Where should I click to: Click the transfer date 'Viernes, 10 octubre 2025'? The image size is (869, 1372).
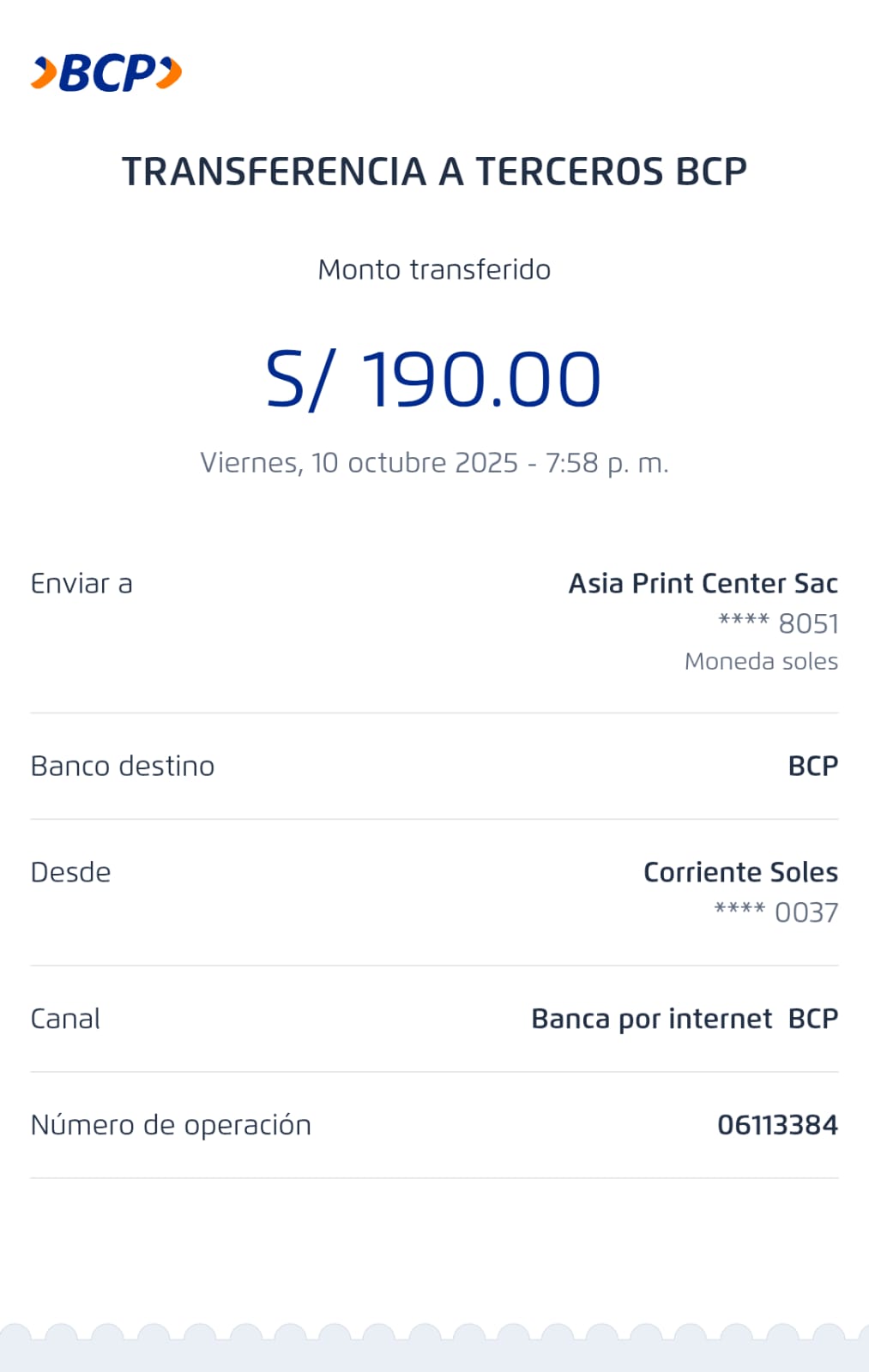[359, 463]
